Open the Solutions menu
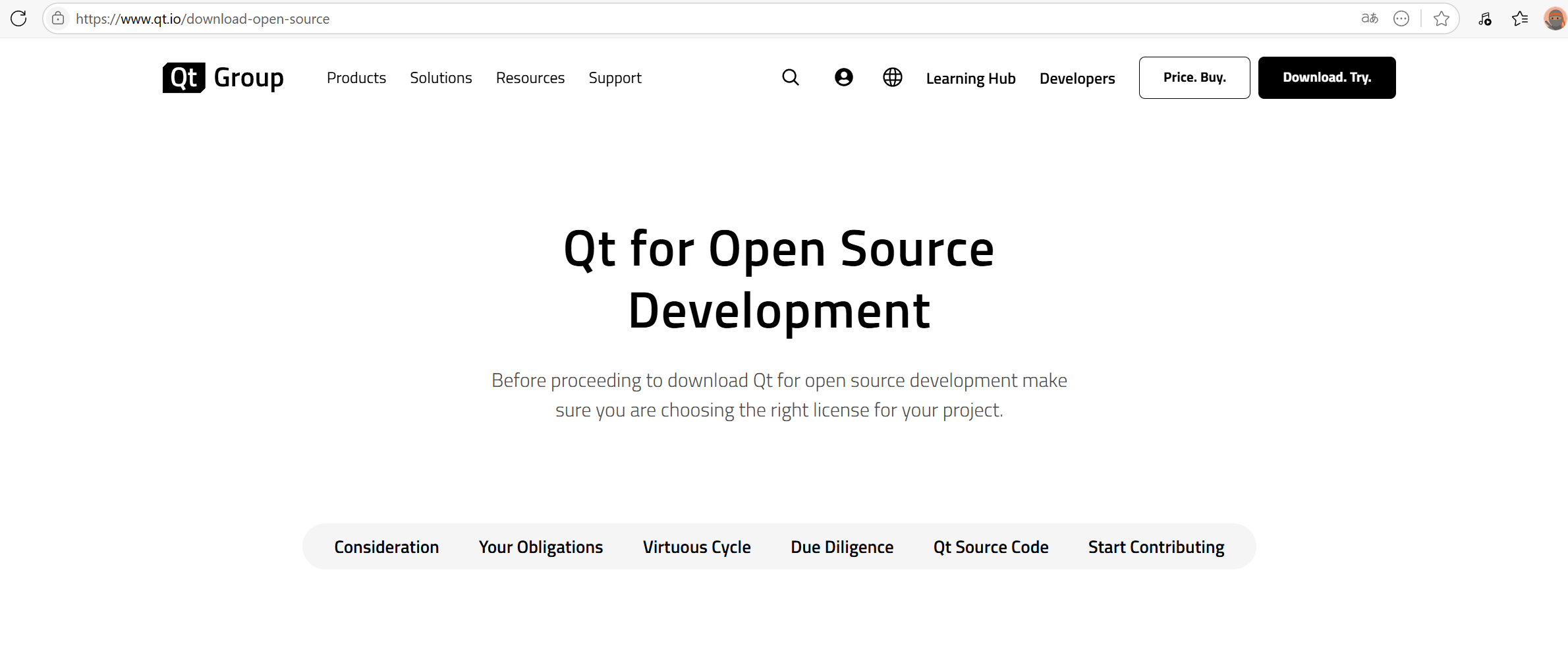 pyautogui.click(x=441, y=78)
